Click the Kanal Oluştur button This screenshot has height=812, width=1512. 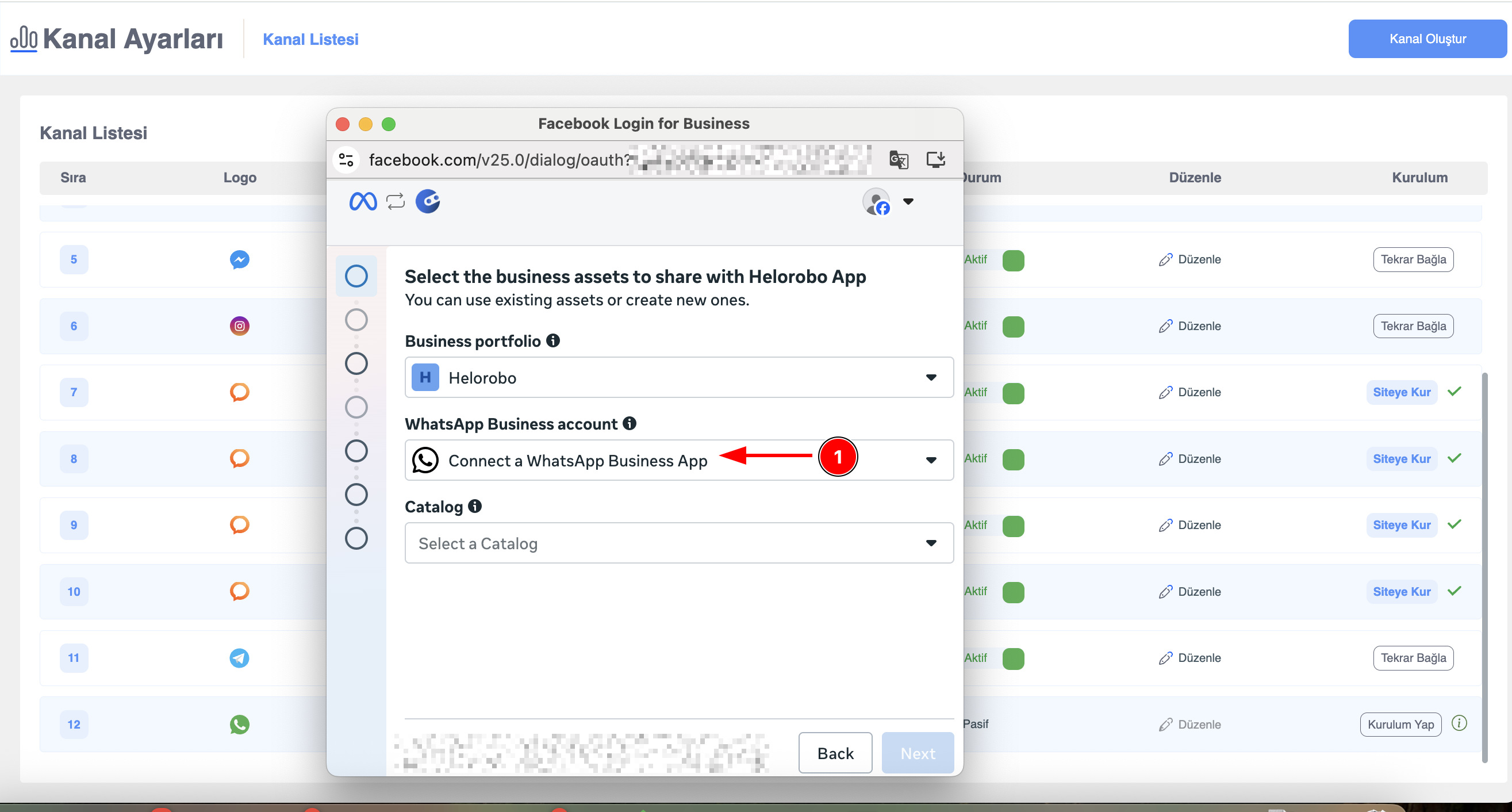(x=1427, y=38)
